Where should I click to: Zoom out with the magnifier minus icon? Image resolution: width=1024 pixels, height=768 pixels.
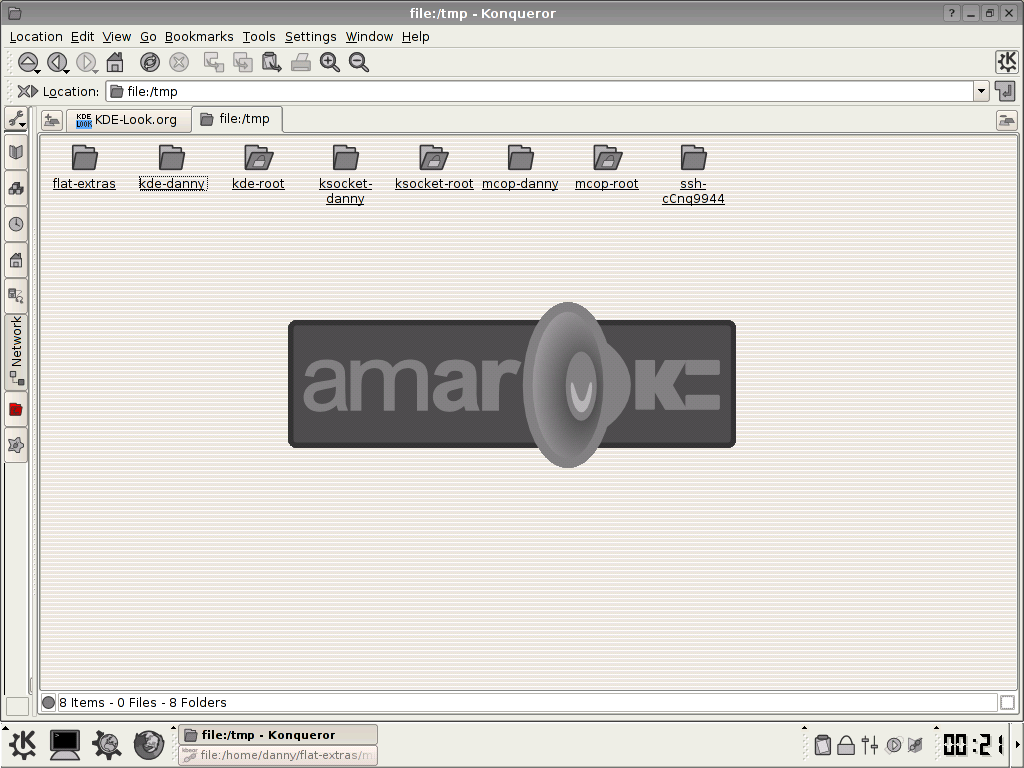[359, 63]
